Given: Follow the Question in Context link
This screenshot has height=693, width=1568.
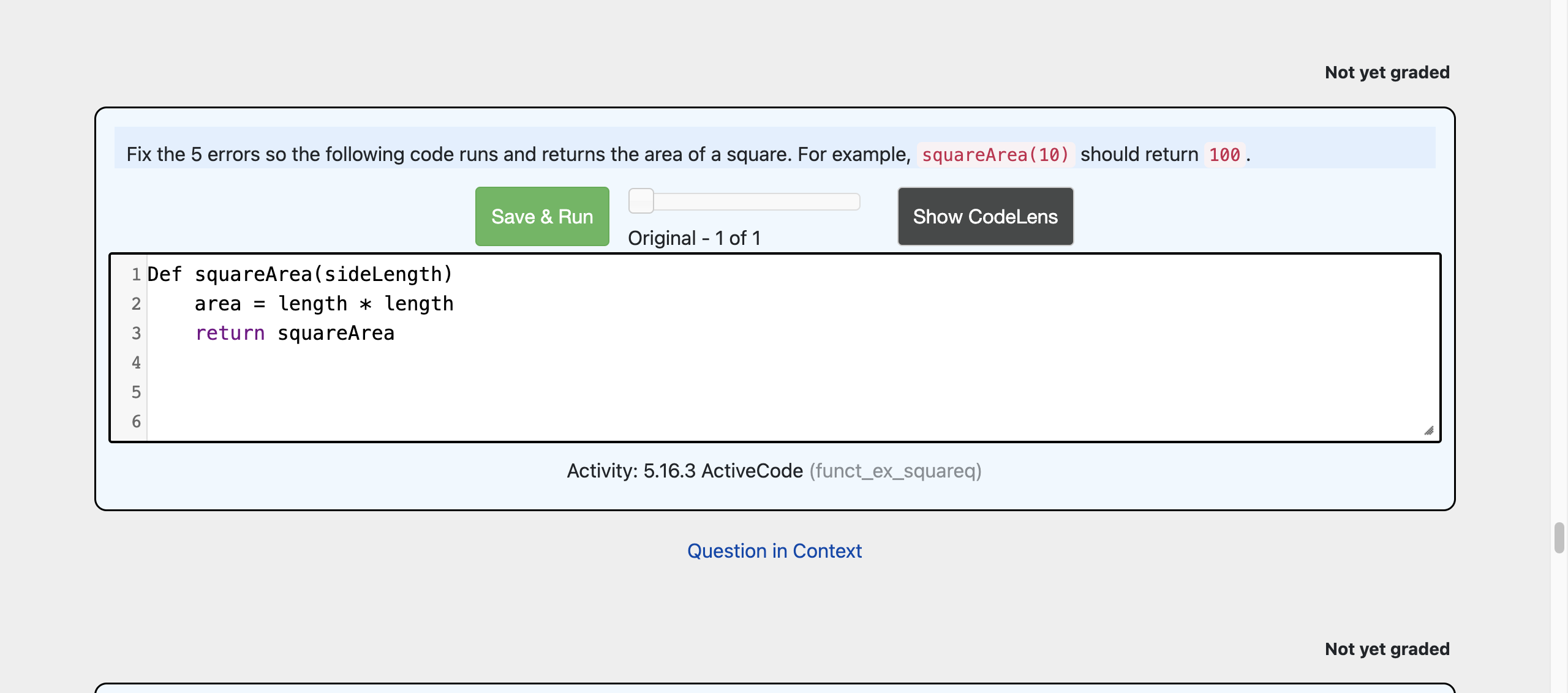Looking at the screenshot, I should [x=774, y=550].
